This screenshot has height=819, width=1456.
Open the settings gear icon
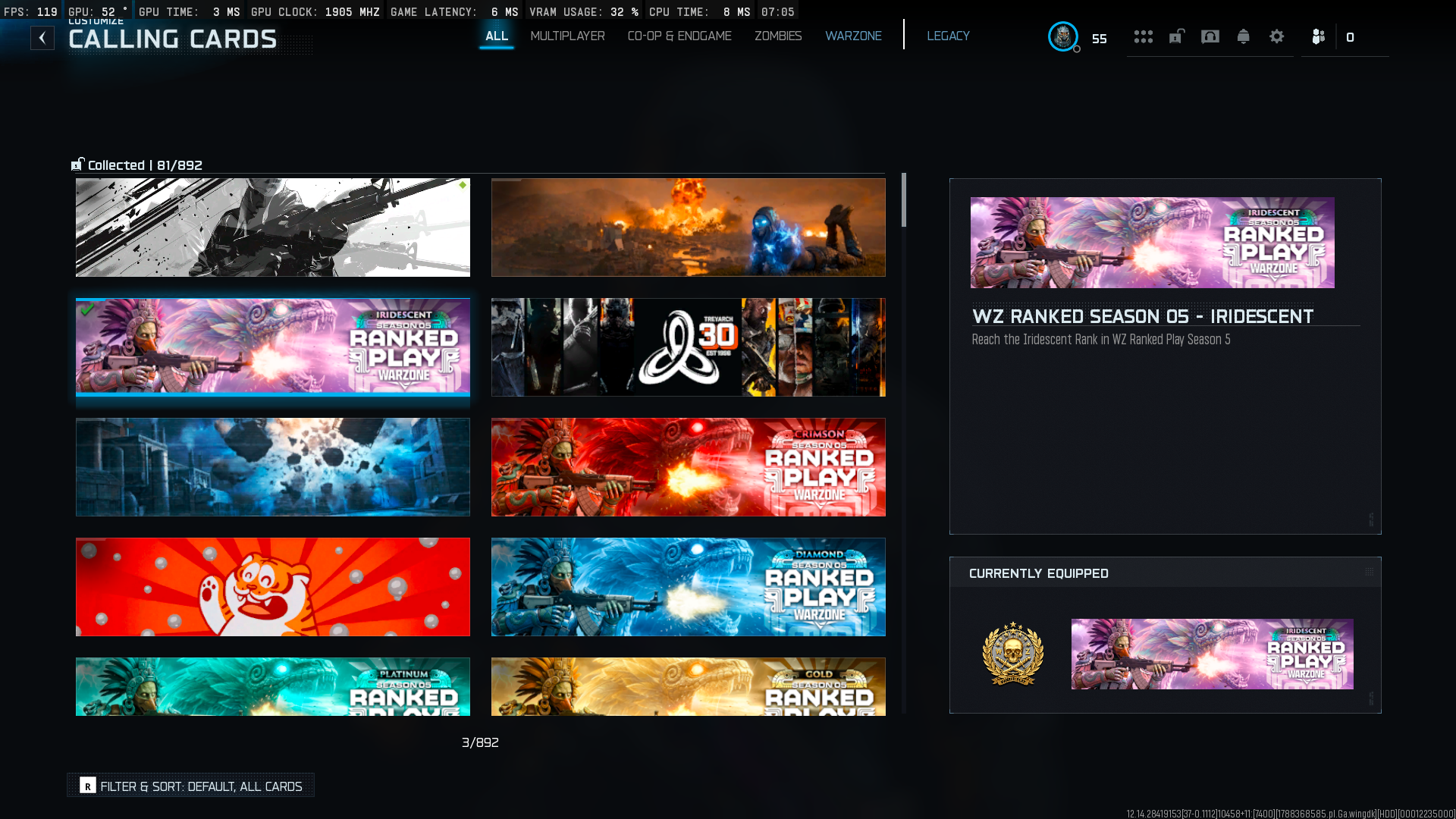click(1277, 36)
